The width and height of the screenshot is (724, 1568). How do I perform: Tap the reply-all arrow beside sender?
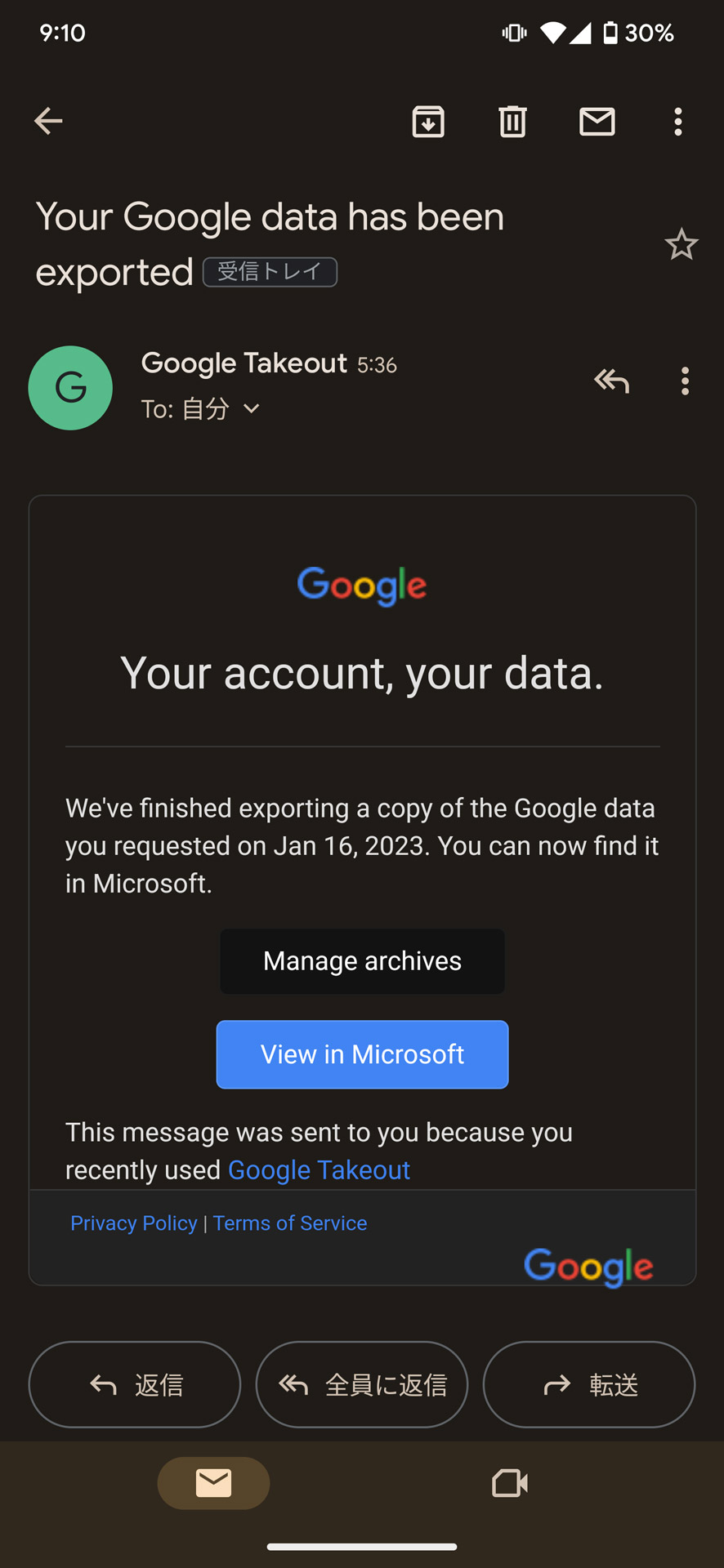click(x=611, y=381)
